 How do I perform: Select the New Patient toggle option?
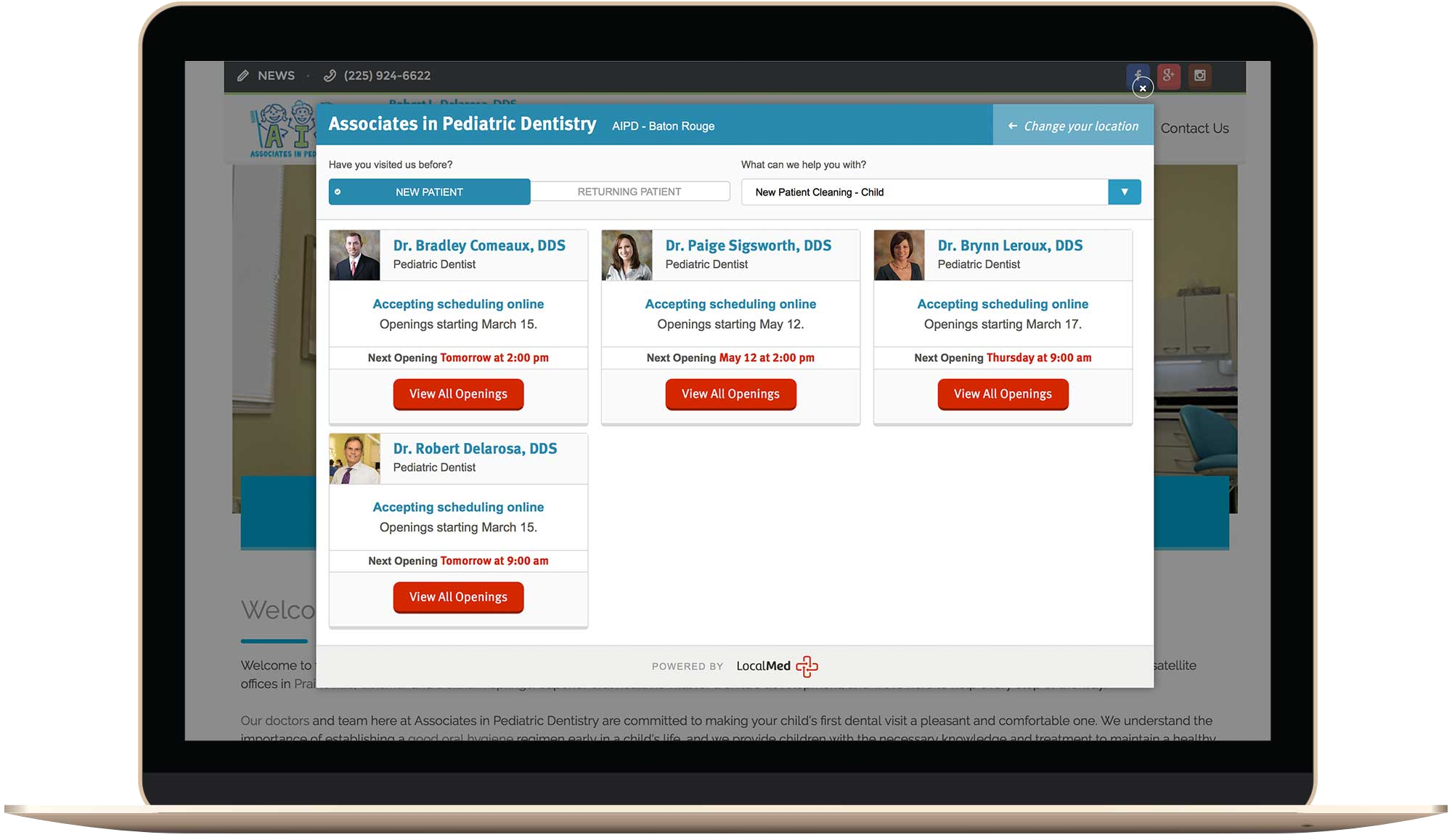pos(429,192)
